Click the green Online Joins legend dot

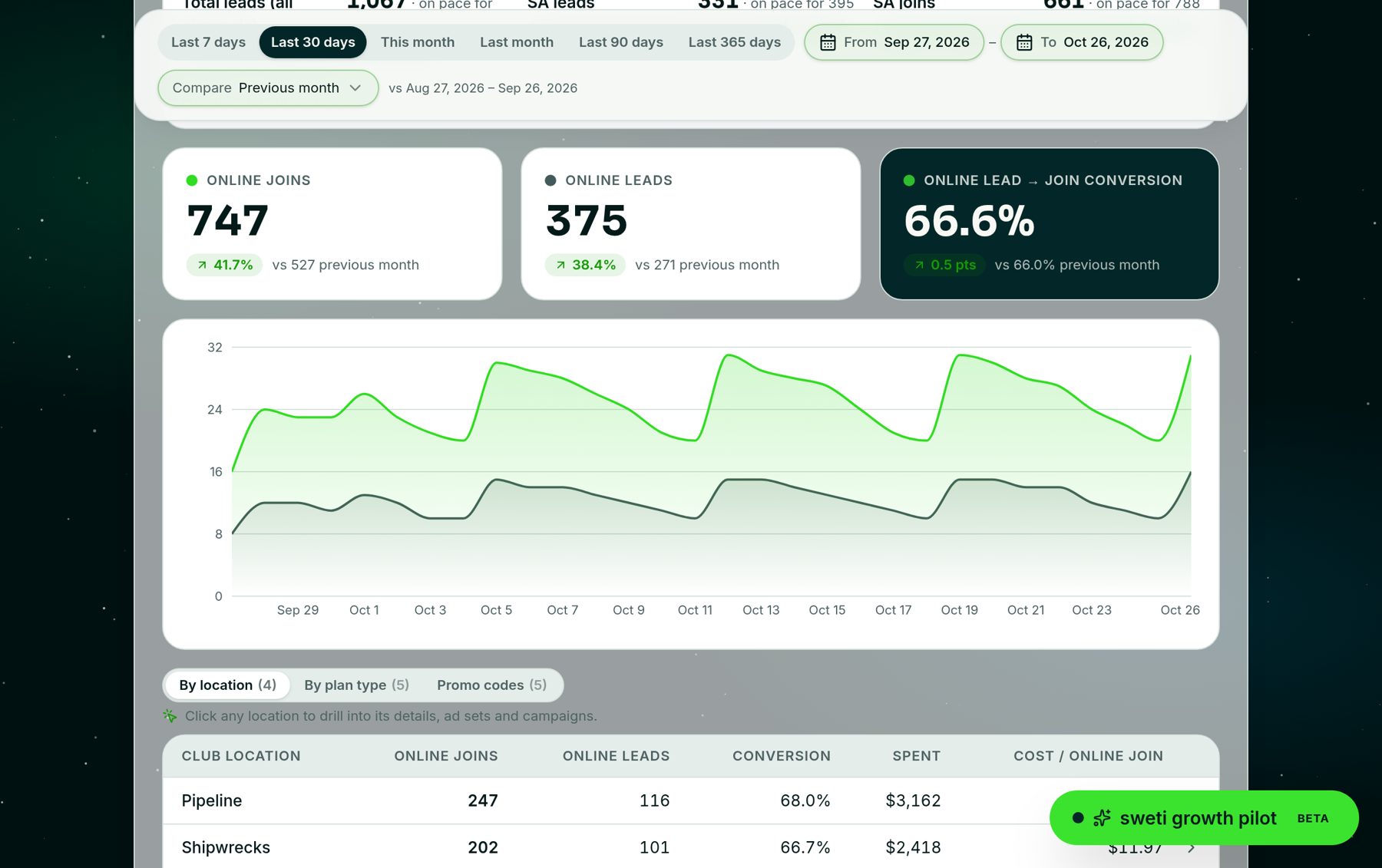tap(192, 180)
